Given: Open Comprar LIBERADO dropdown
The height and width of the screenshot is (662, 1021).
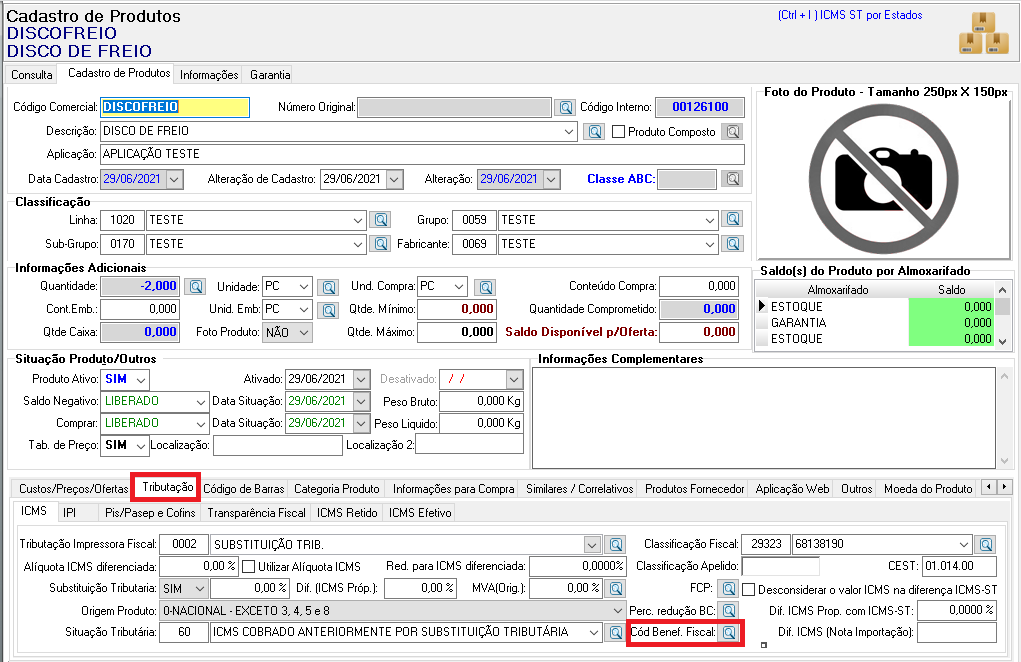Looking at the screenshot, I should [201, 424].
